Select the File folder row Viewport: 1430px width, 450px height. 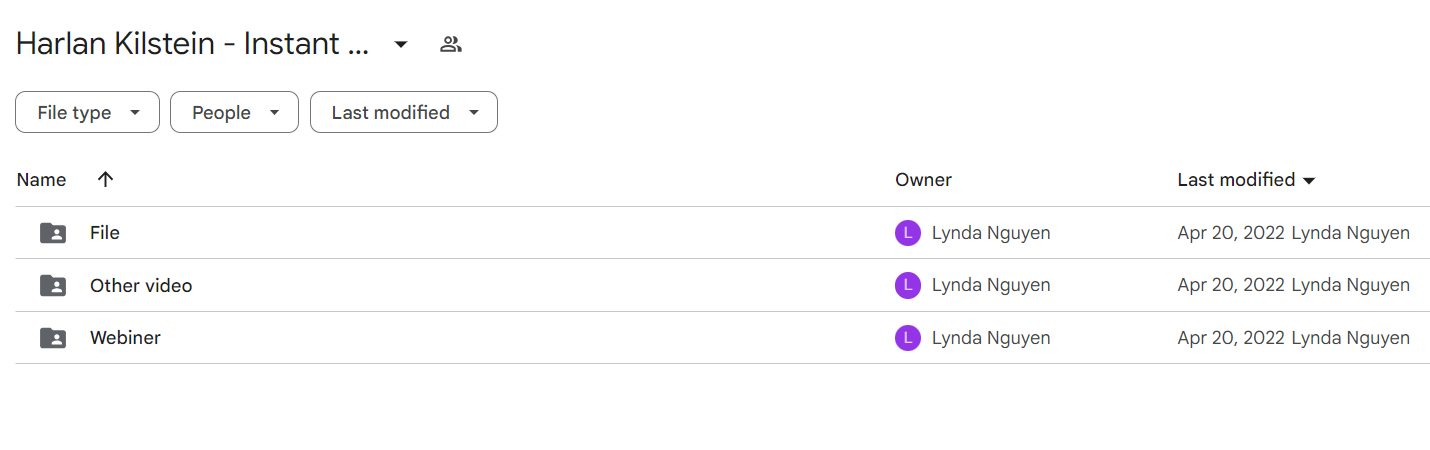pyautogui.click(x=723, y=233)
